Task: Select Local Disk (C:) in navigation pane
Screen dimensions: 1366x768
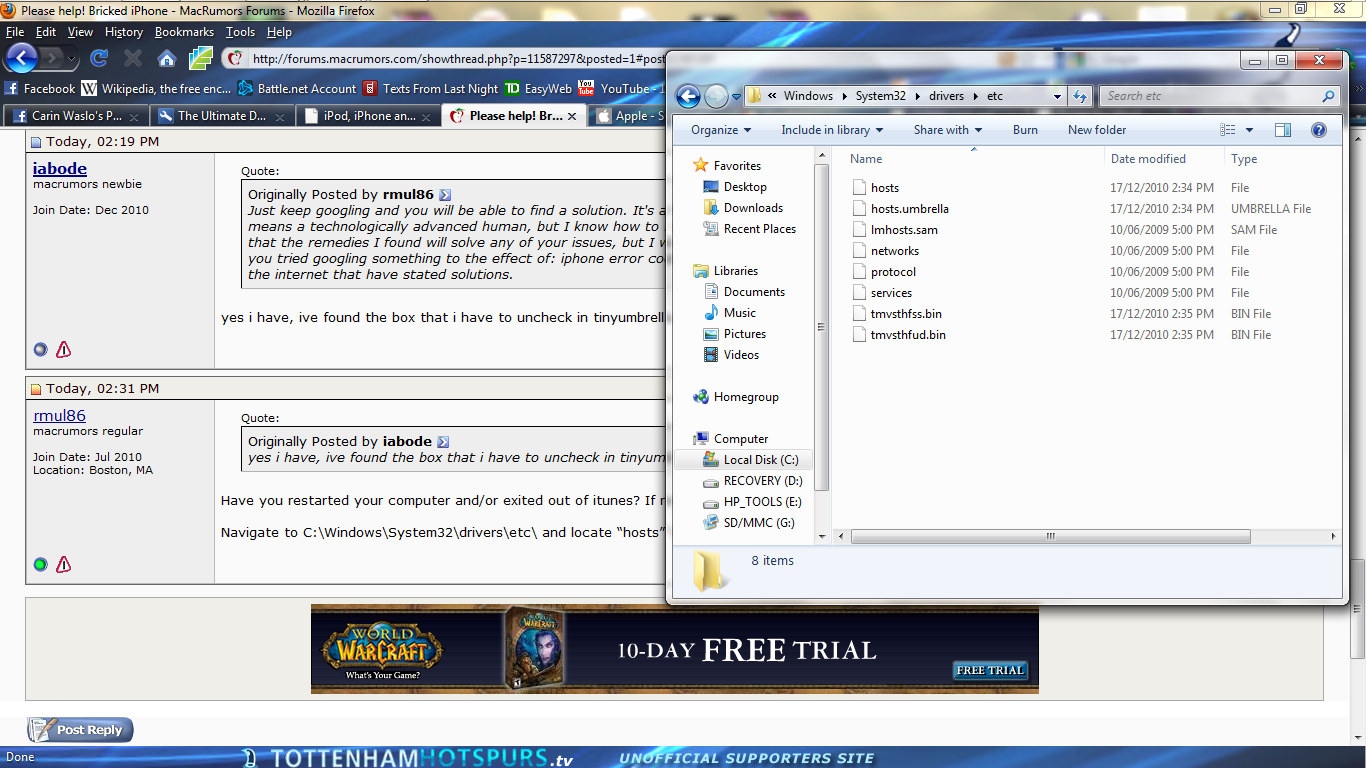Action: coord(744,460)
